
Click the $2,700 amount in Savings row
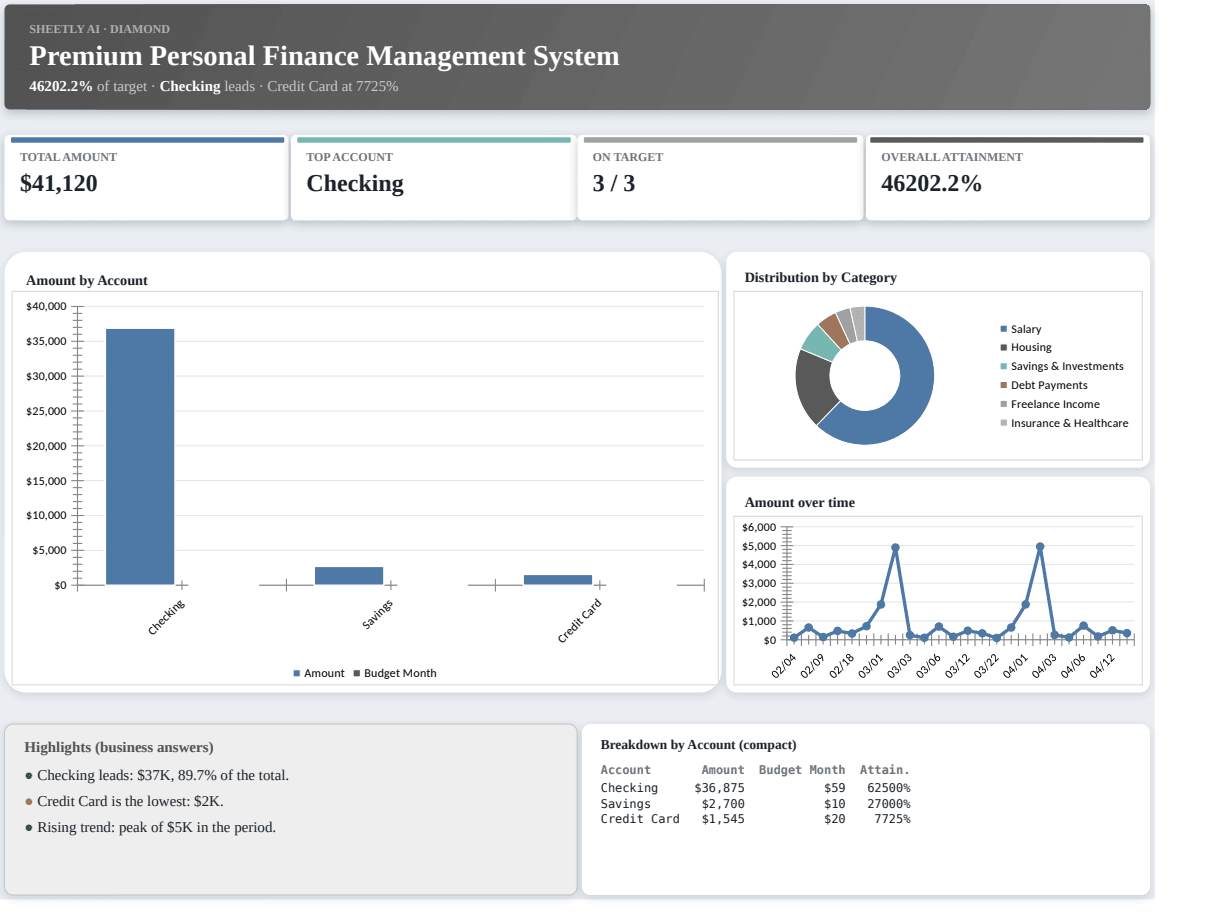pyautogui.click(x=723, y=804)
